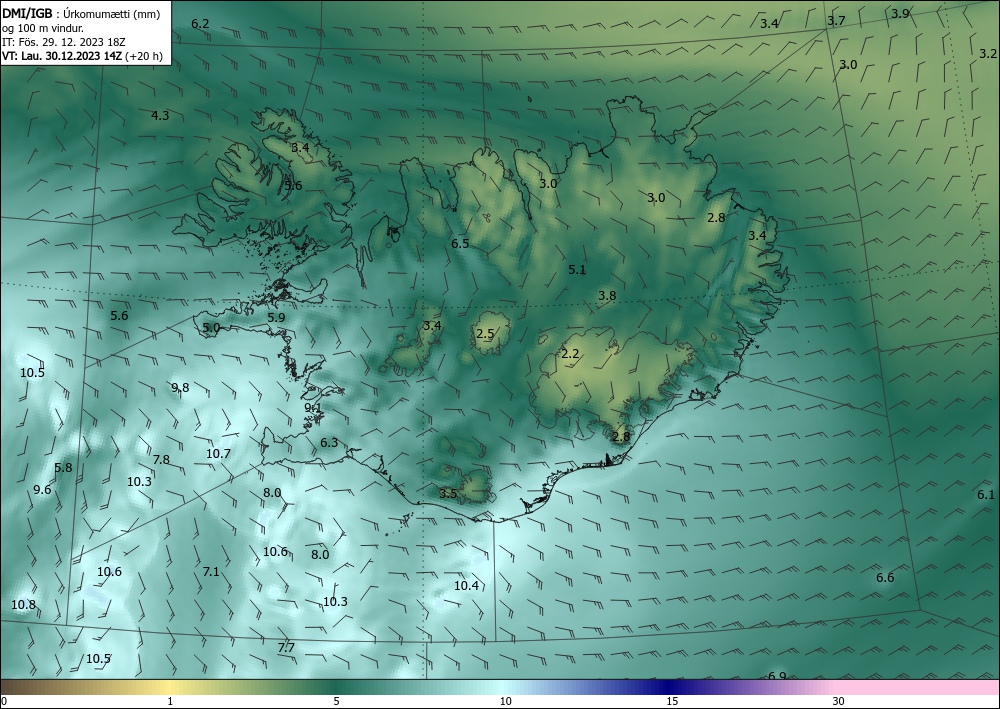Click the initial time 'IT: Fös. 29. 12. 2023 18Z'
1000x709 pixels.
click(64, 42)
